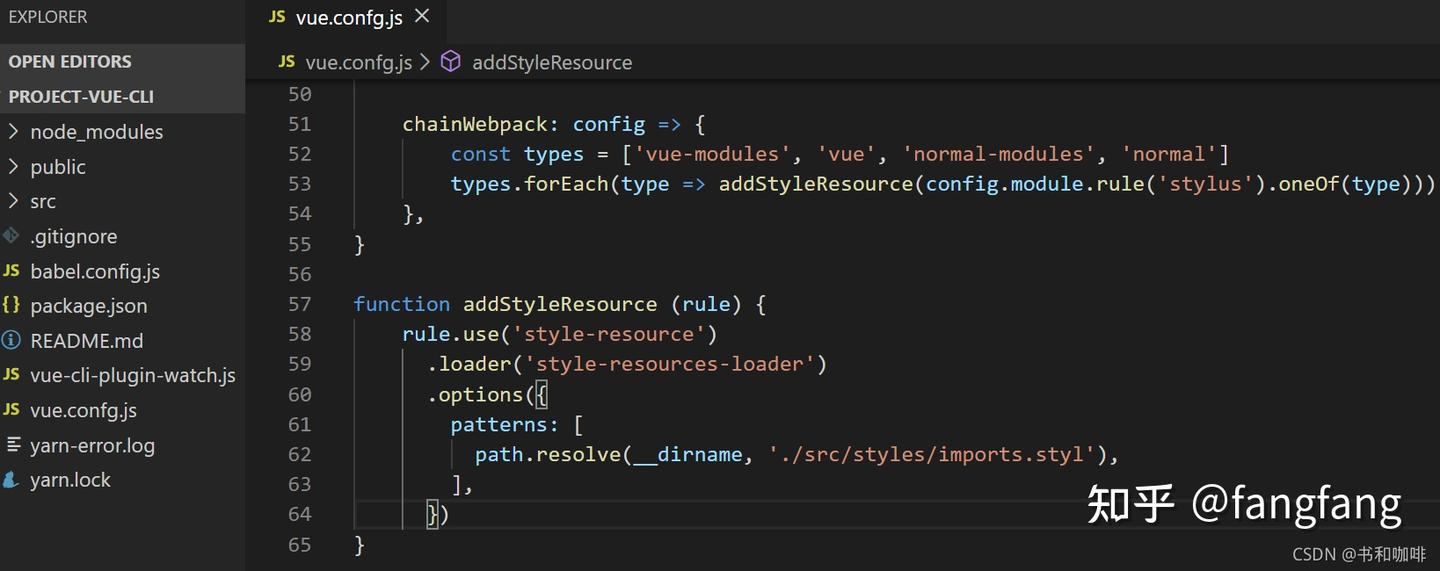The image size is (1440, 571).
Task: Click the JS icon beside vue-cli-plugin-watch.js
Action: coord(11,375)
